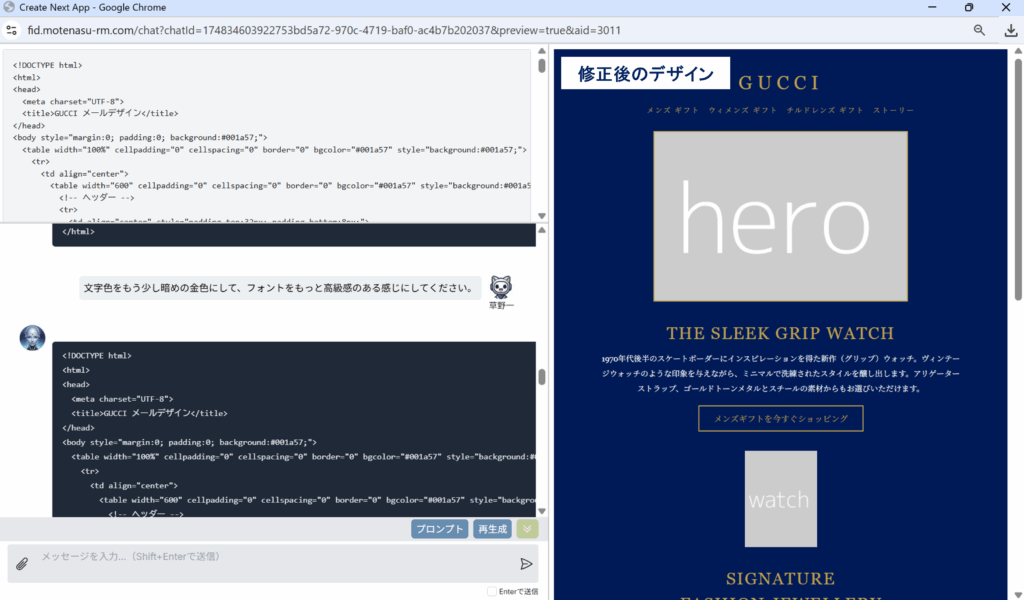The height and width of the screenshot is (600, 1024).
Task: Send the message with paper plane icon
Action: (526, 563)
